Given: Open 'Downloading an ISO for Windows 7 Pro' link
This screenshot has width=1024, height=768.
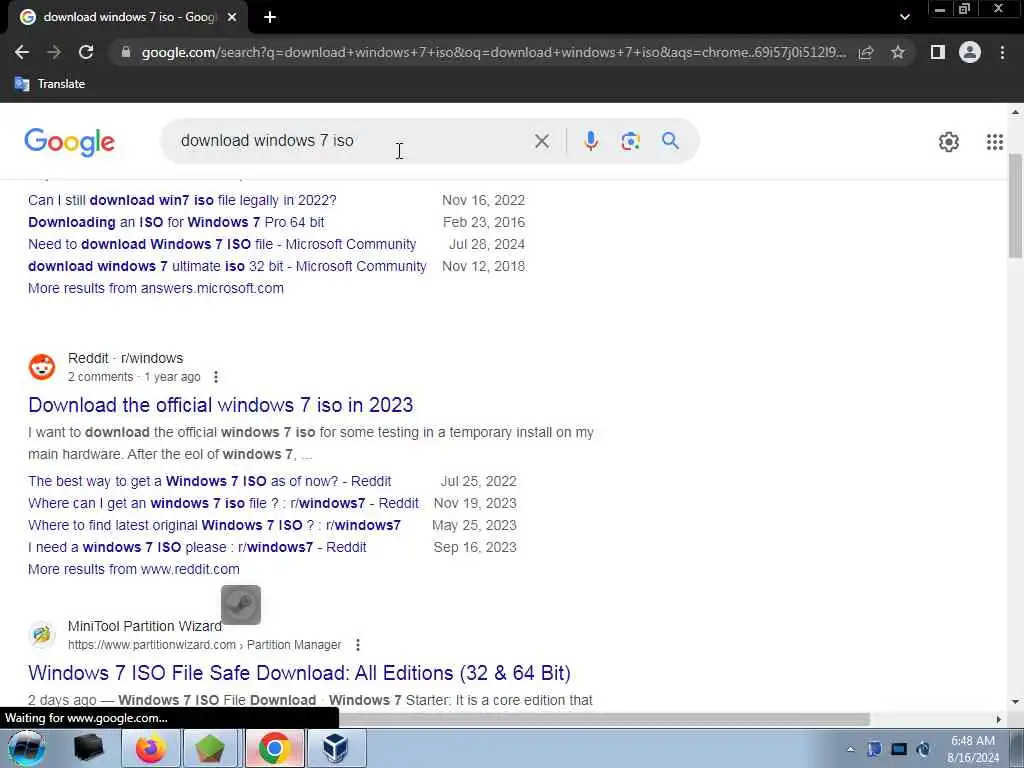Looking at the screenshot, I should pyautogui.click(x=176, y=222).
